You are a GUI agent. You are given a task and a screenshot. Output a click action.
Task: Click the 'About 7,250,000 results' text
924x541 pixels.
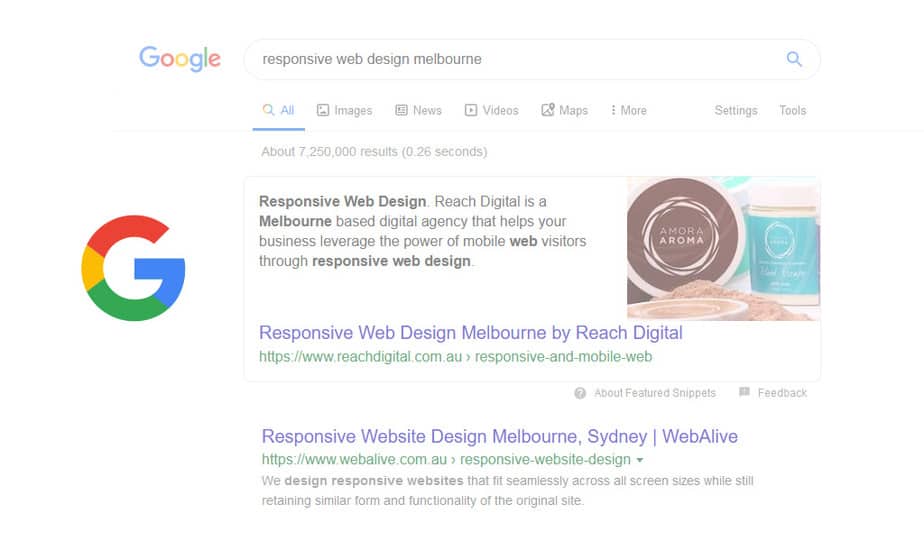[x=374, y=151]
